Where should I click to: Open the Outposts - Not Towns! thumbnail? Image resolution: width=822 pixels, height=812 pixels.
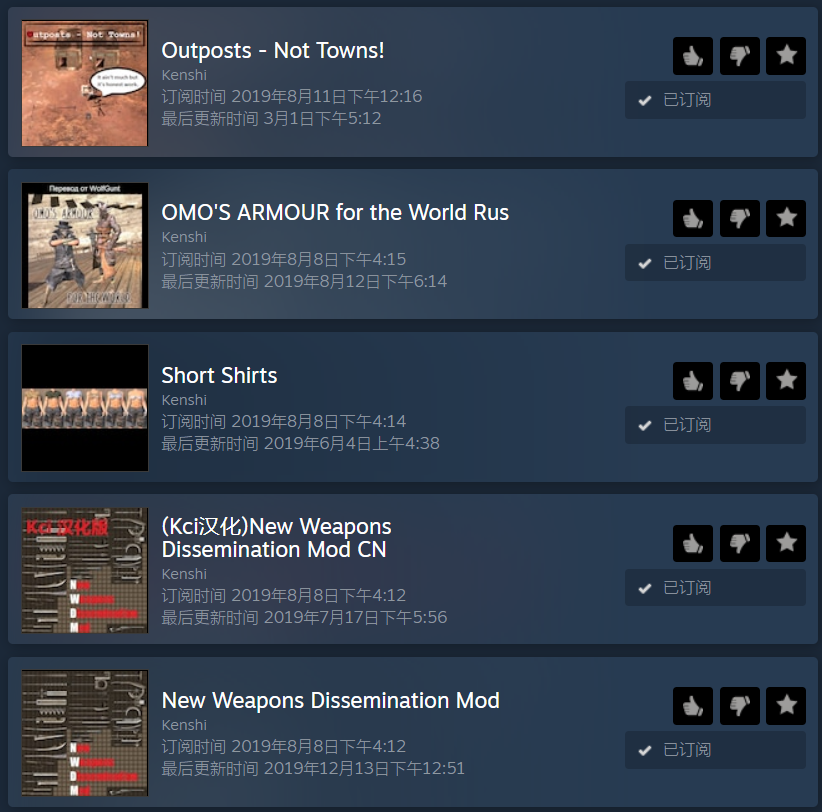tap(85, 83)
